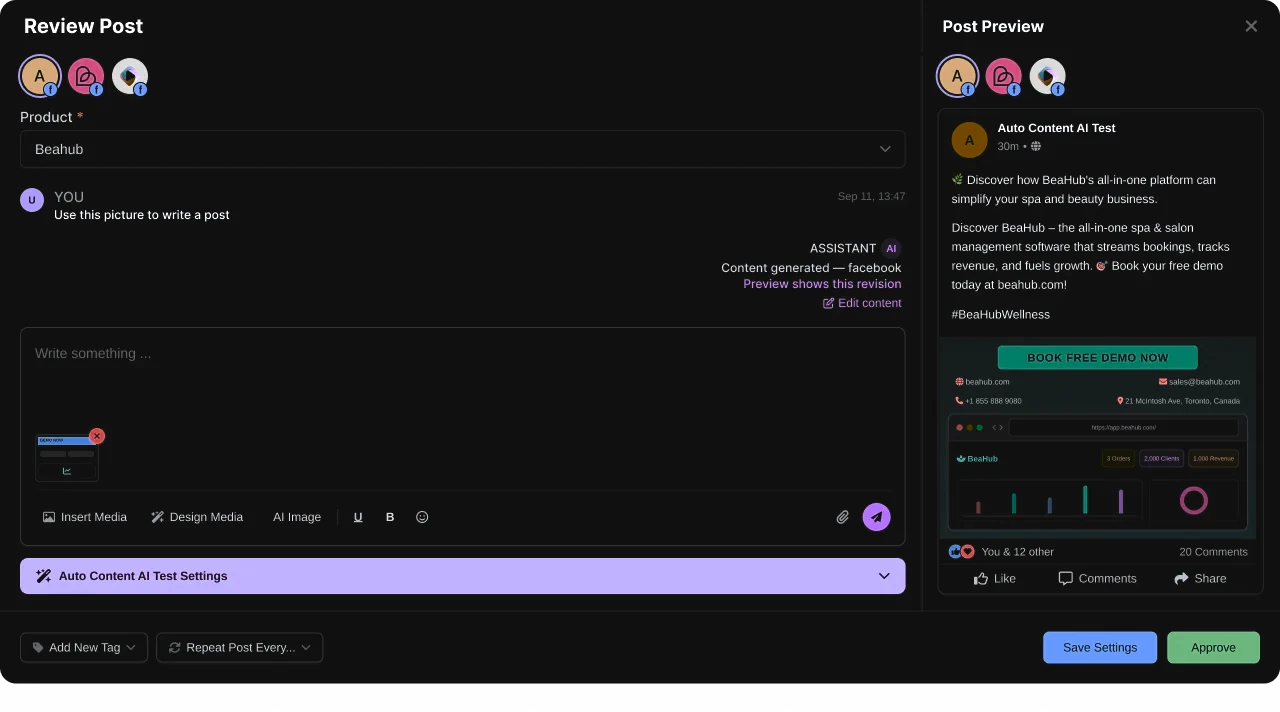
Task: Toggle underline formatting
Action: 358,517
